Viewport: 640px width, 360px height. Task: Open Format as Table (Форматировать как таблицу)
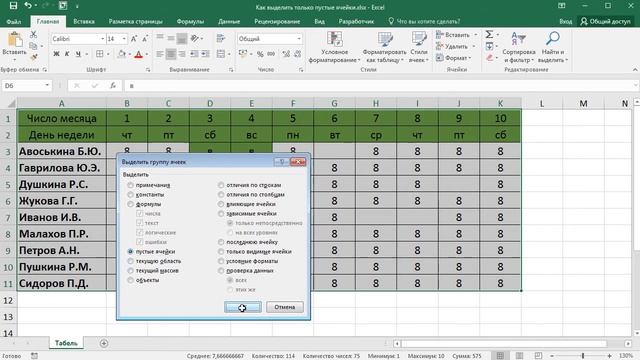pos(384,48)
